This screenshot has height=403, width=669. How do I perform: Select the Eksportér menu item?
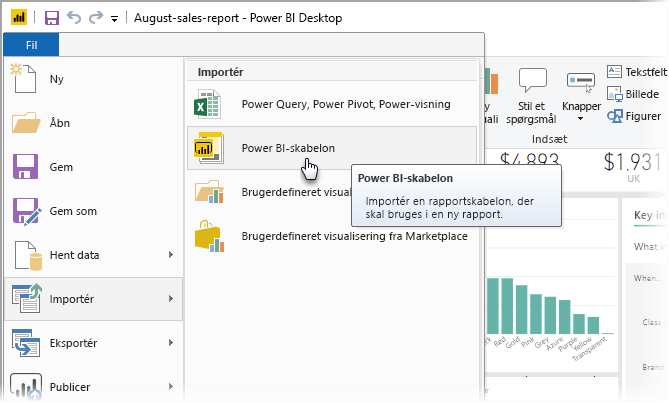pos(93,343)
